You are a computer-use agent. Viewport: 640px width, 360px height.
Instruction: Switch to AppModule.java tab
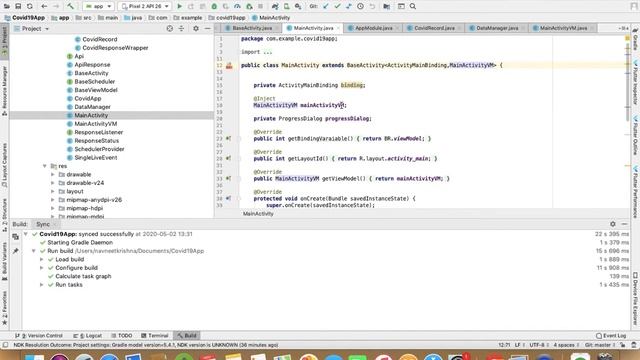tap(373, 28)
